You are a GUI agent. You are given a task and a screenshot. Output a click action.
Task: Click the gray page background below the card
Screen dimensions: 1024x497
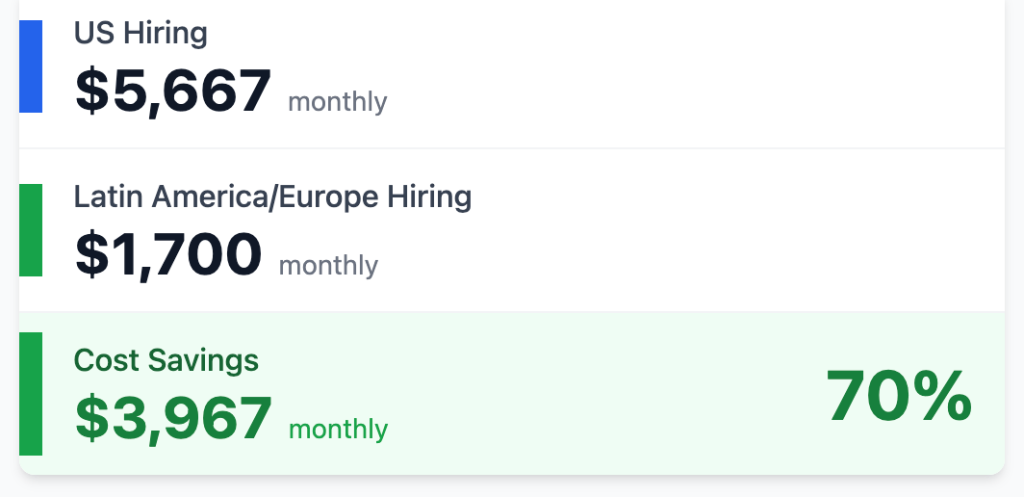pos(510,487)
